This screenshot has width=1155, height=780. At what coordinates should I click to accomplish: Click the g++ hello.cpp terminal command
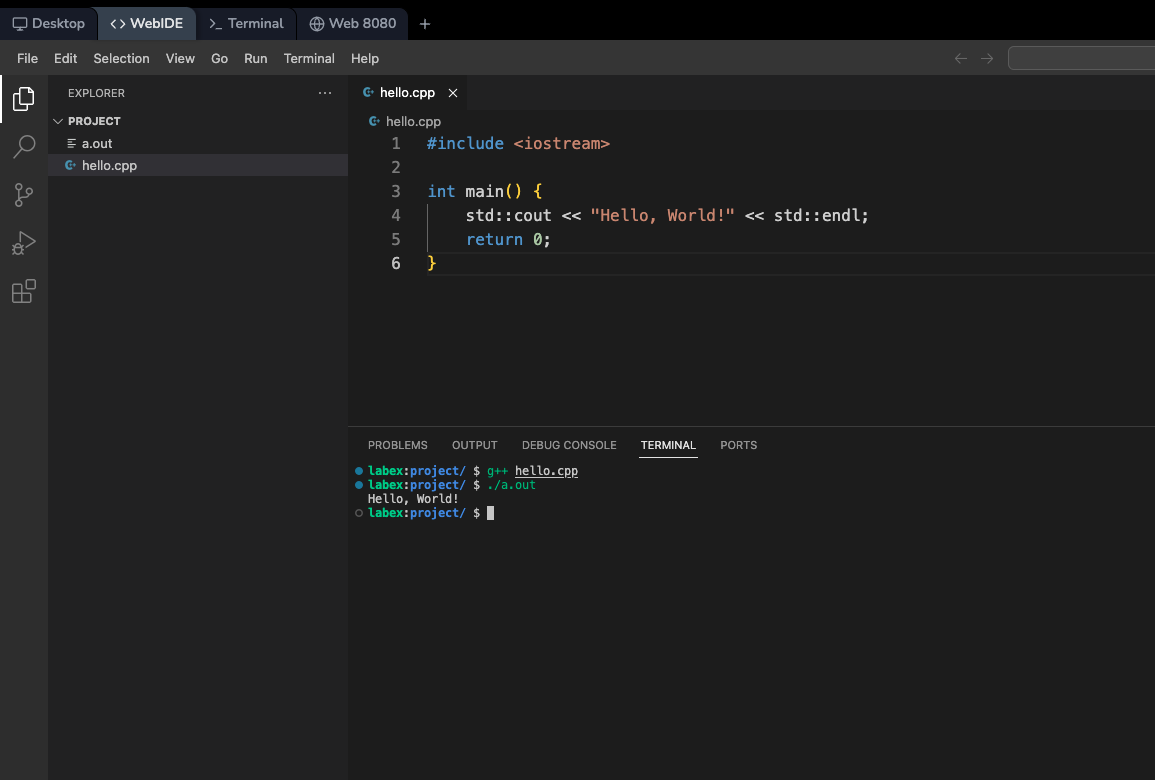click(533, 471)
